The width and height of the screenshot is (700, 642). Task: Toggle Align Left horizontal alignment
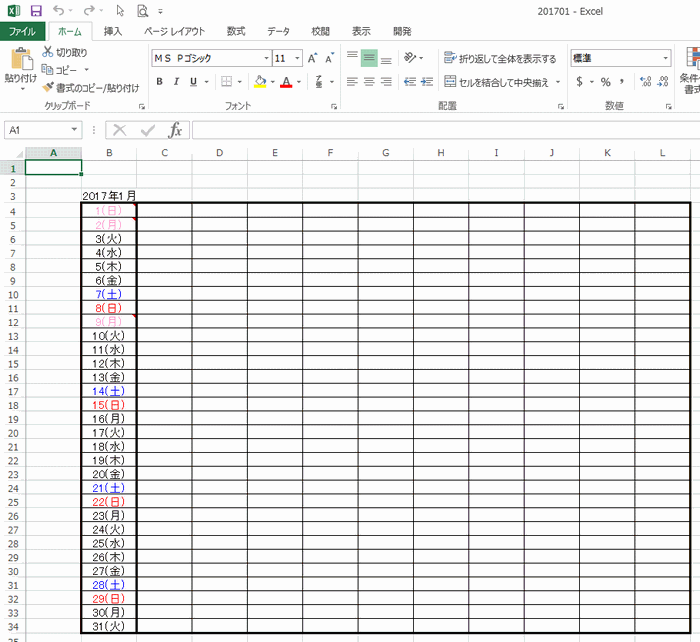pyautogui.click(x=352, y=81)
